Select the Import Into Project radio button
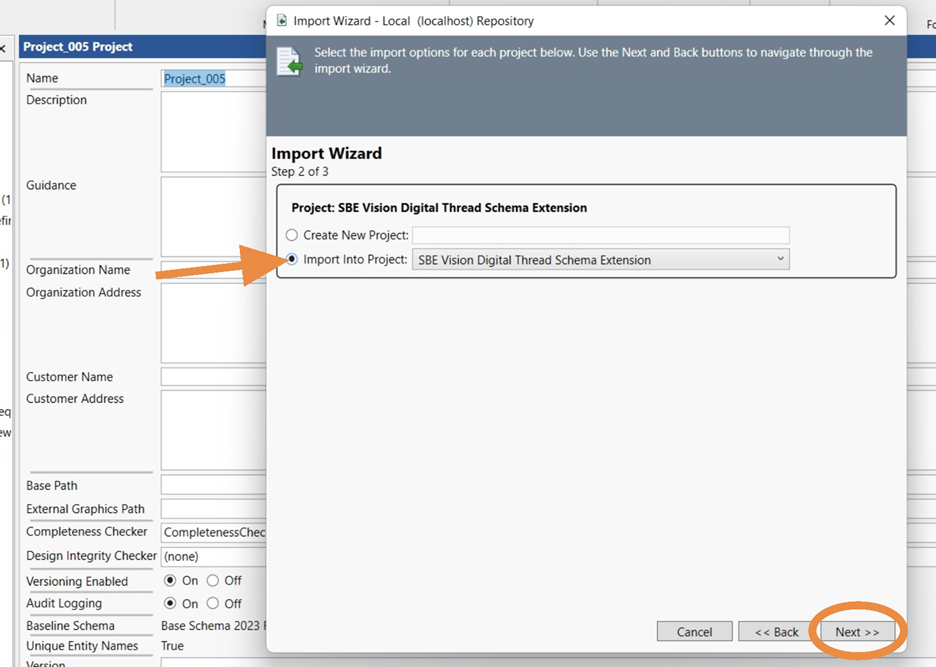This screenshot has width=936, height=667. tap(292, 260)
